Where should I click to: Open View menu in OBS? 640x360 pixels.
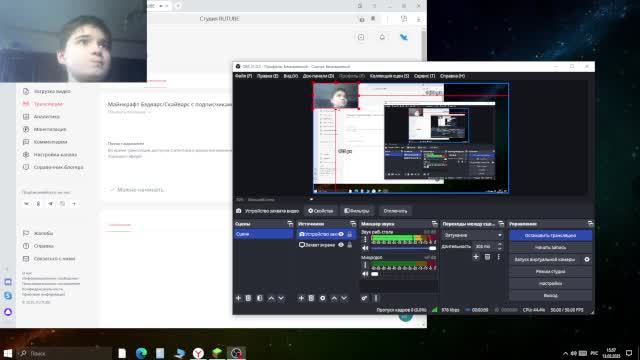(291, 76)
